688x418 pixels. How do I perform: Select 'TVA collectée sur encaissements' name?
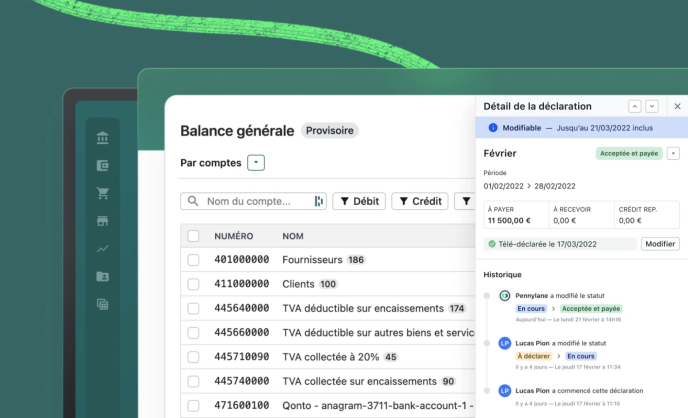pos(359,381)
